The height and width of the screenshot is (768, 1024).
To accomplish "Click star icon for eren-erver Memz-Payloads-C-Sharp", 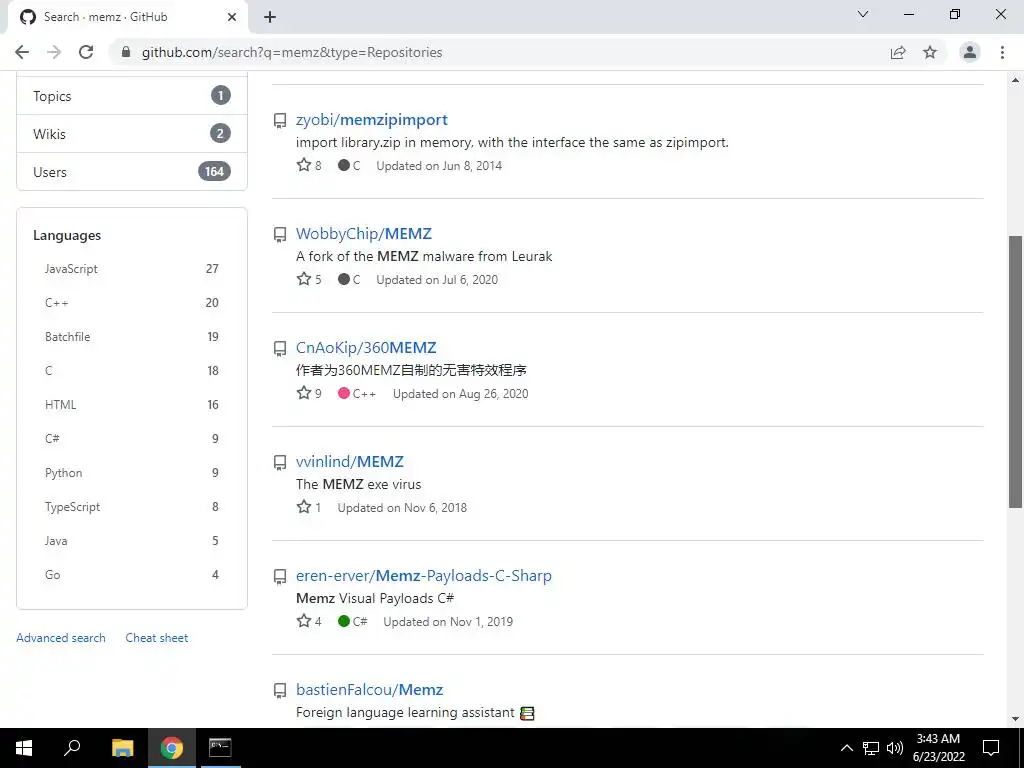I will coord(304,620).
